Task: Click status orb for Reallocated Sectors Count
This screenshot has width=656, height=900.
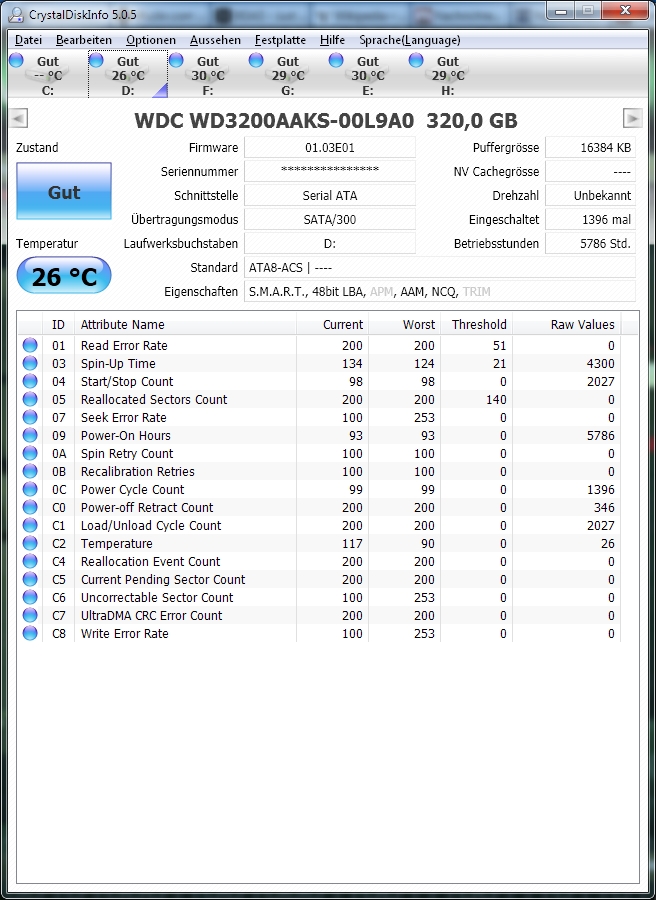Action: [30, 399]
